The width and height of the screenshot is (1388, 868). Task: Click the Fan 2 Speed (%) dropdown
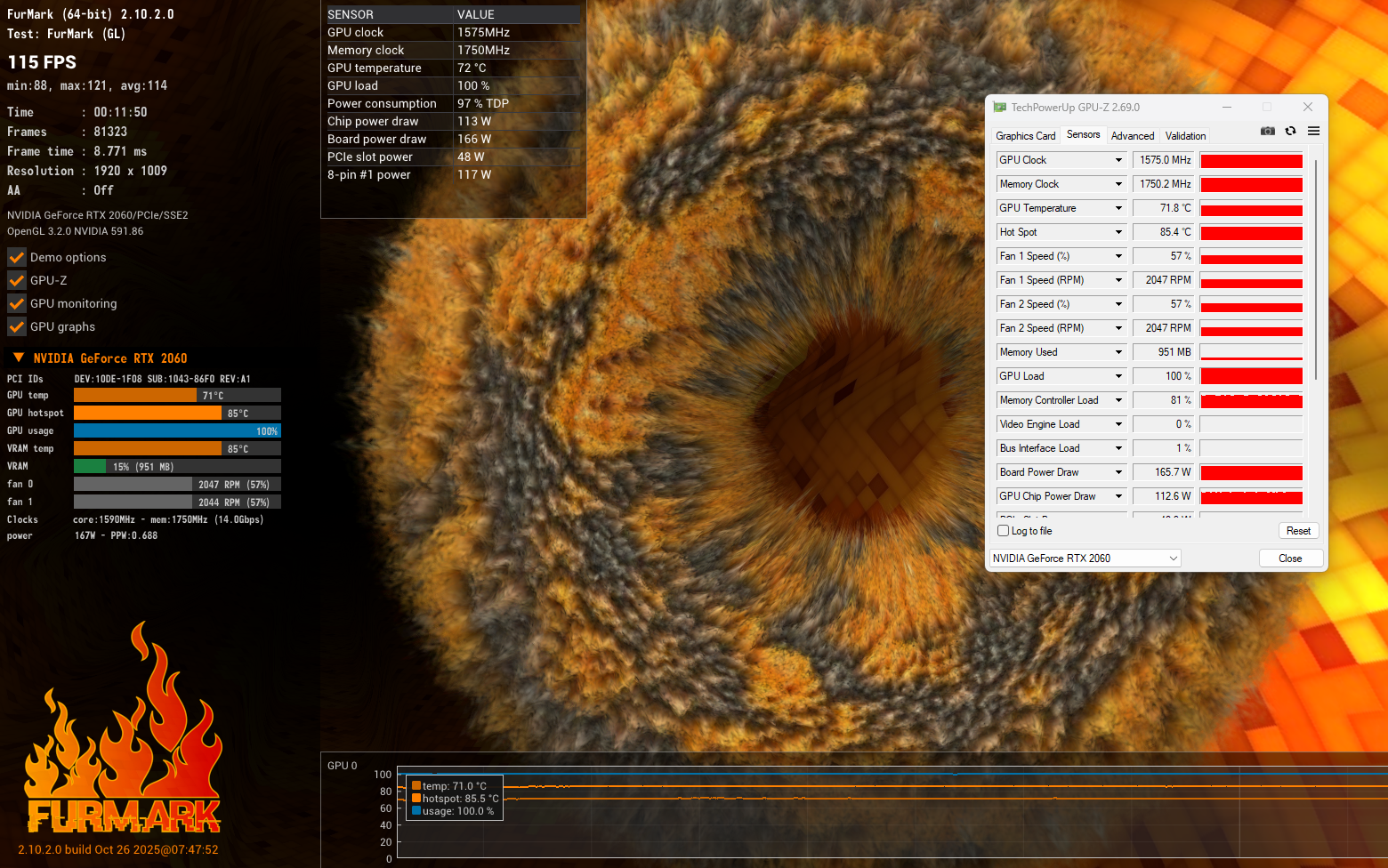pyautogui.click(x=1061, y=304)
